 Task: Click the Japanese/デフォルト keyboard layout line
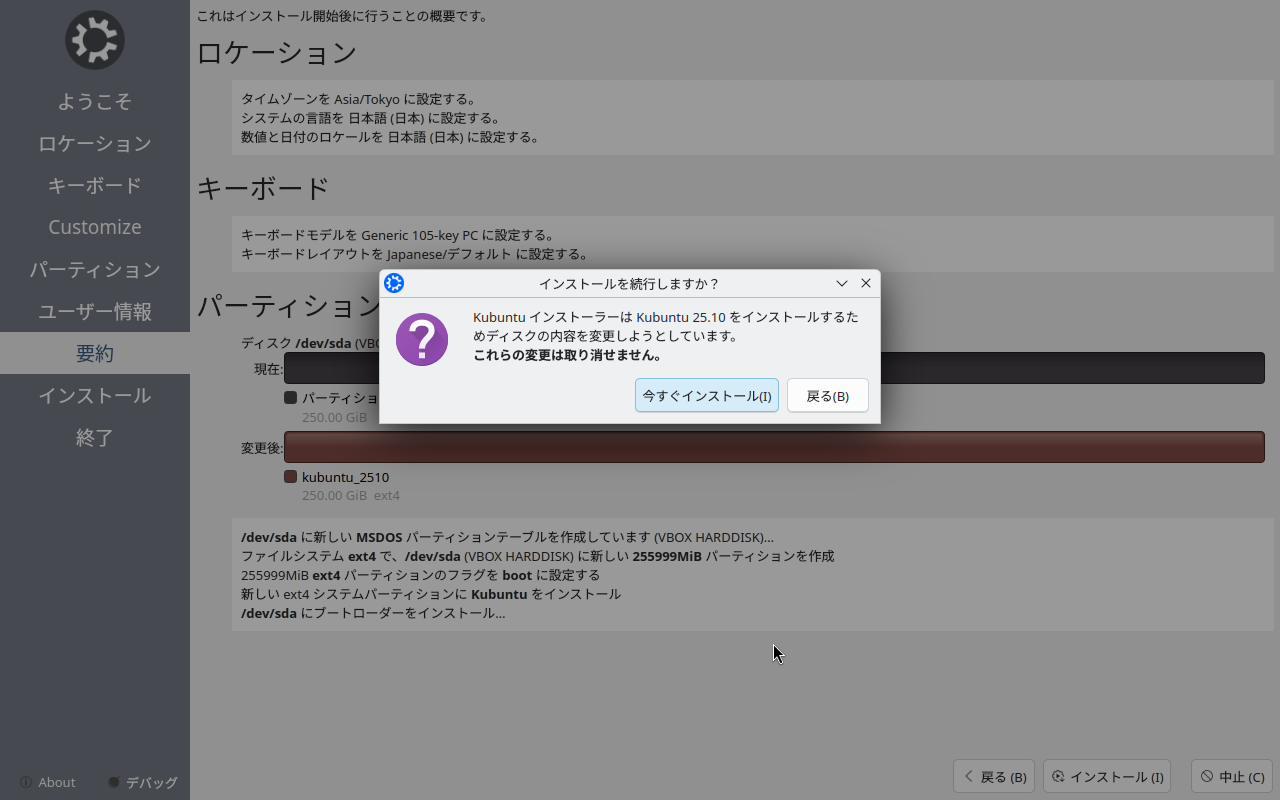pyautogui.click(x=415, y=254)
